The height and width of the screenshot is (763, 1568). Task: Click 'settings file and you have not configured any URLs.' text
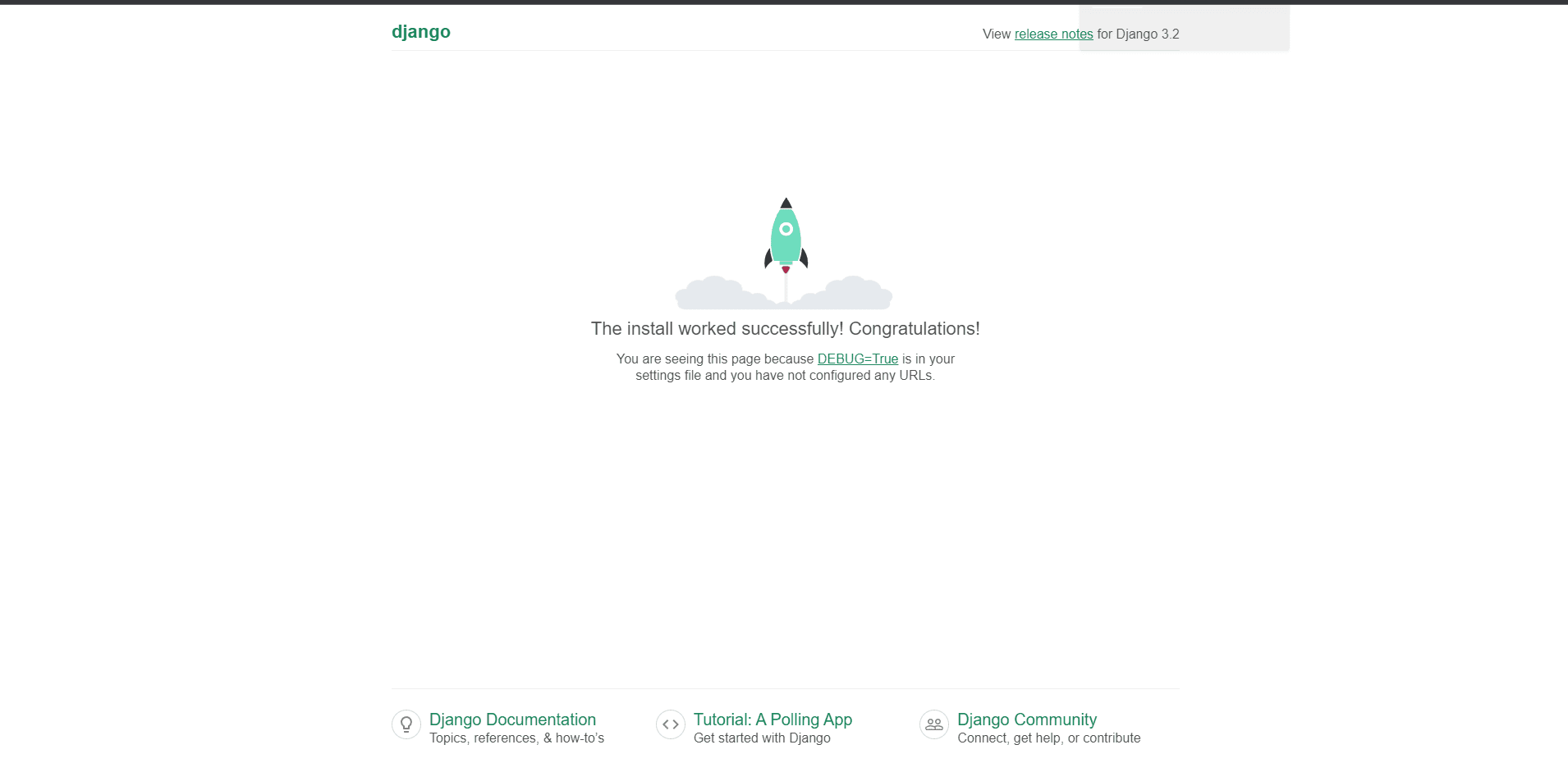785,376
